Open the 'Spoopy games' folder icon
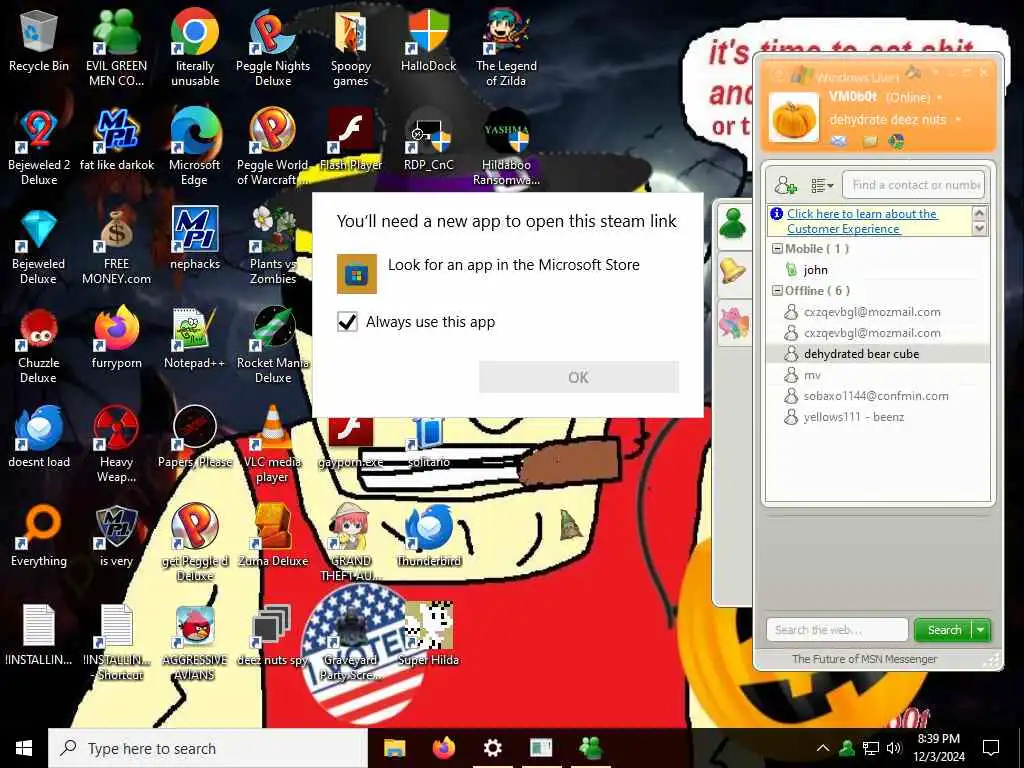 coord(351,48)
